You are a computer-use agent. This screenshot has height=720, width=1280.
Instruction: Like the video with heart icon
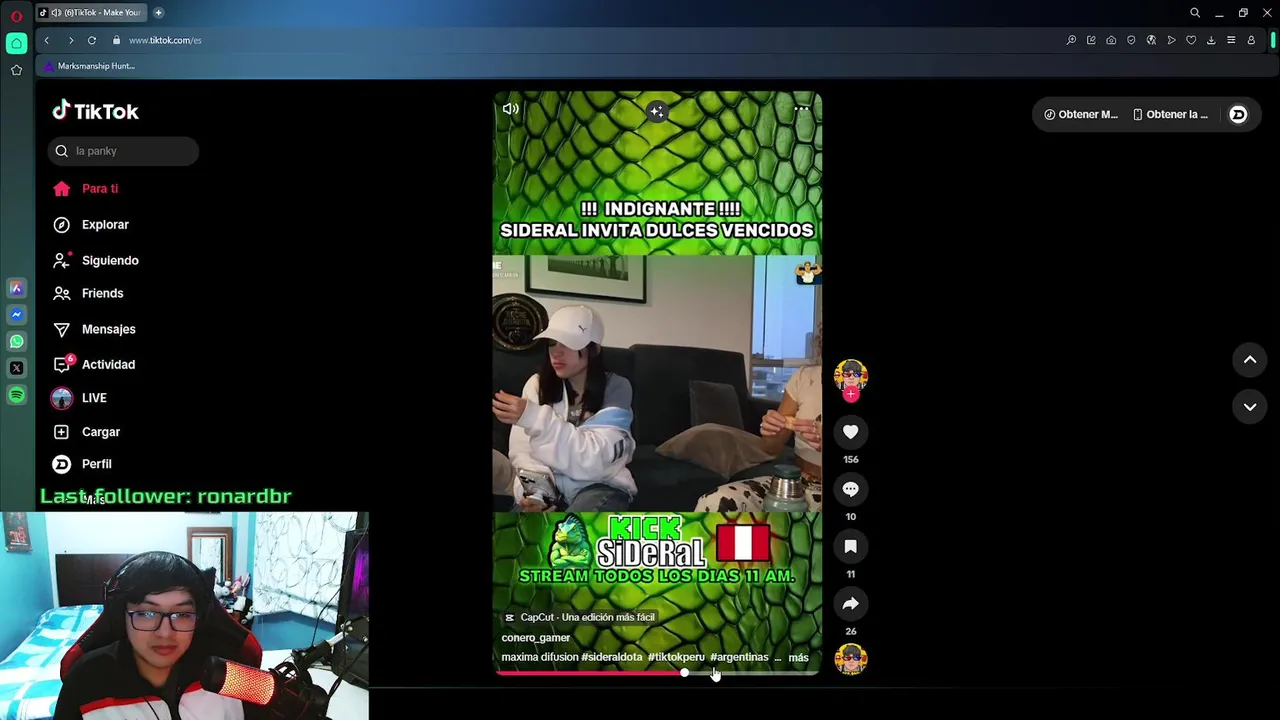(851, 432)
